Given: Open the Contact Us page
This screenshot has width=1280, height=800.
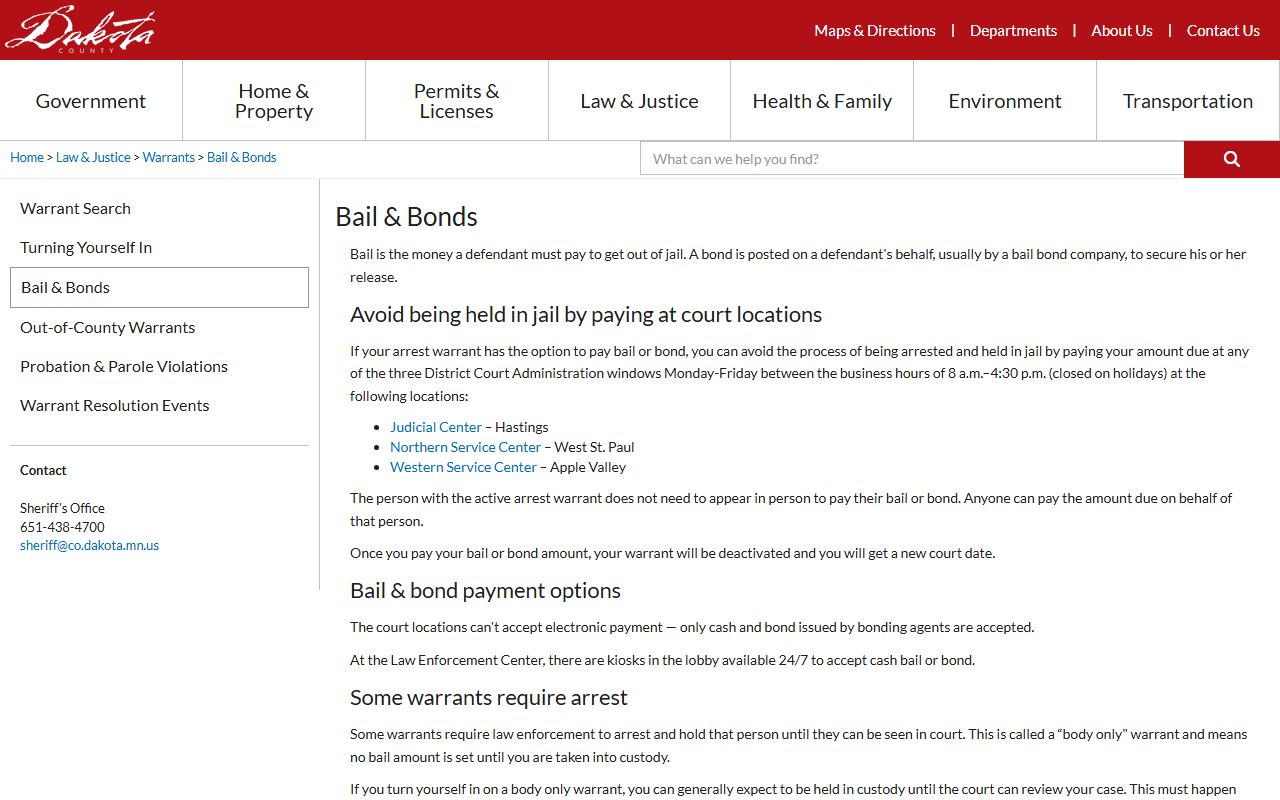Looking at the screenshot, I should 1223,31.
